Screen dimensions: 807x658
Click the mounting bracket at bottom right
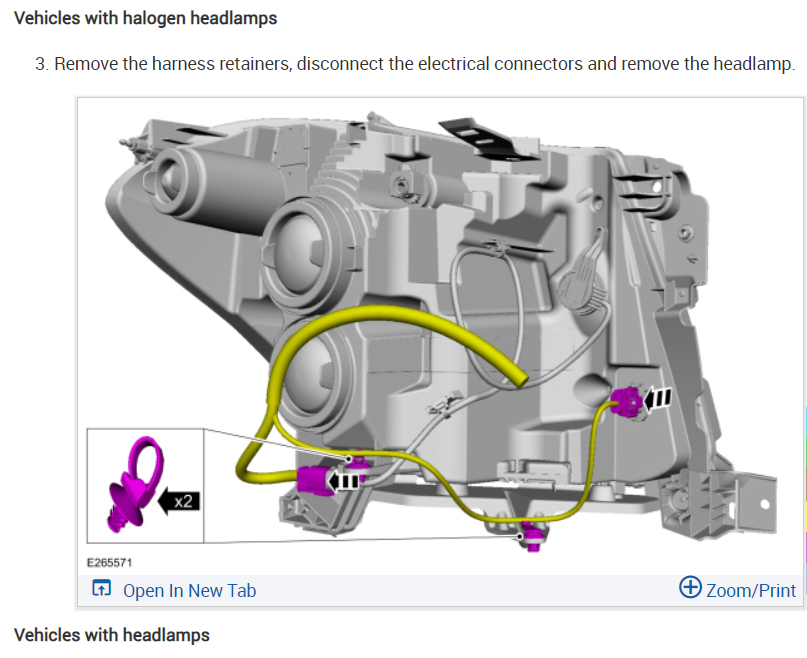click(x=719, y=502)
